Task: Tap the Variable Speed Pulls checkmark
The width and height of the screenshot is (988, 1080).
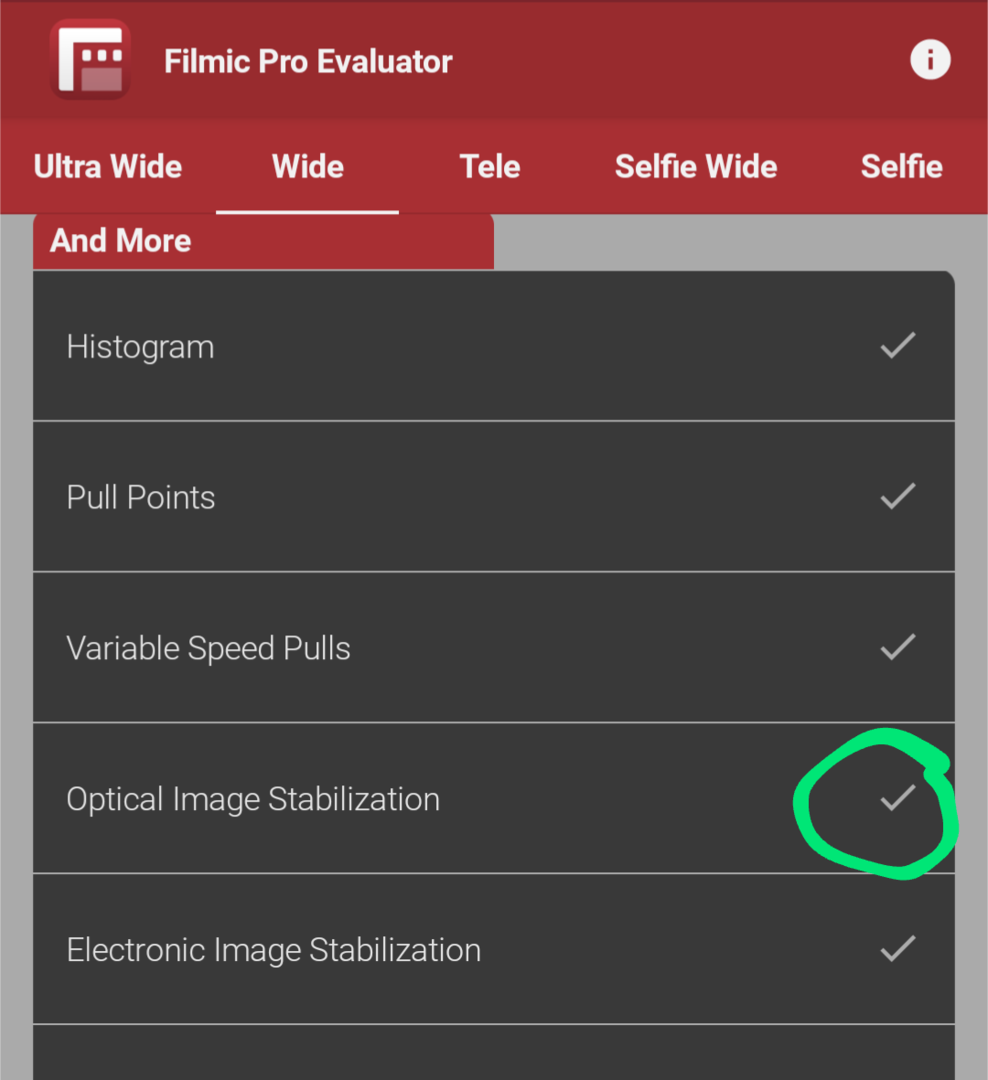Action: [x=897, y=647]
